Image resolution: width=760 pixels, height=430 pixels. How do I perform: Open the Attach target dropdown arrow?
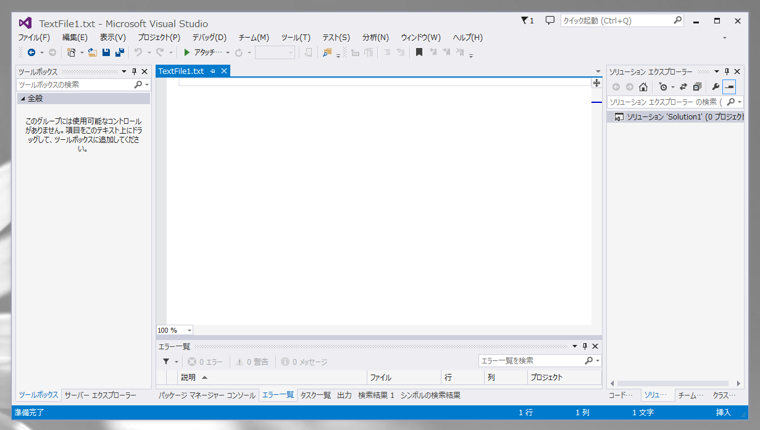[x=228, y=52]
